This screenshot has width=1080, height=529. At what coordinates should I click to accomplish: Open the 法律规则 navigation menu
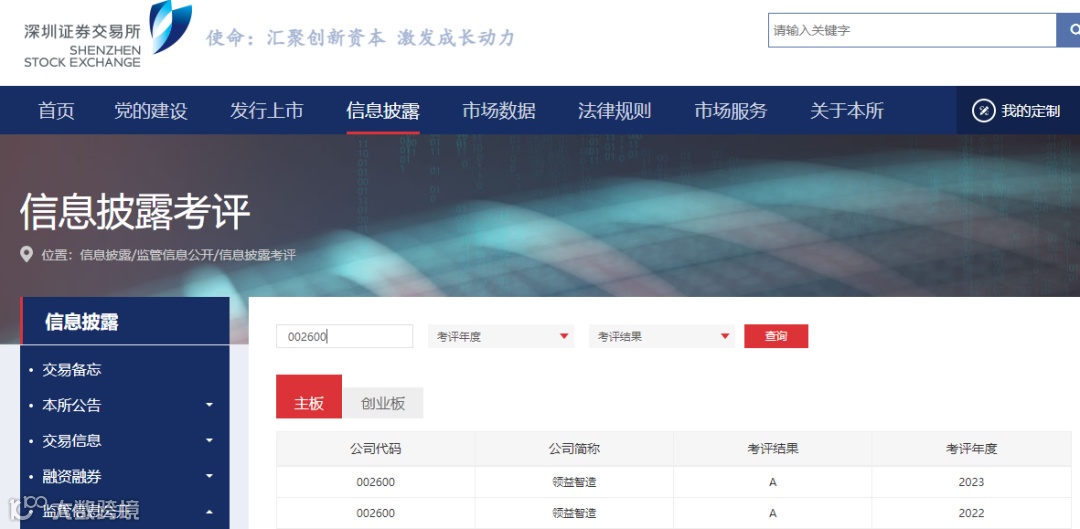(x=614, y=110)
